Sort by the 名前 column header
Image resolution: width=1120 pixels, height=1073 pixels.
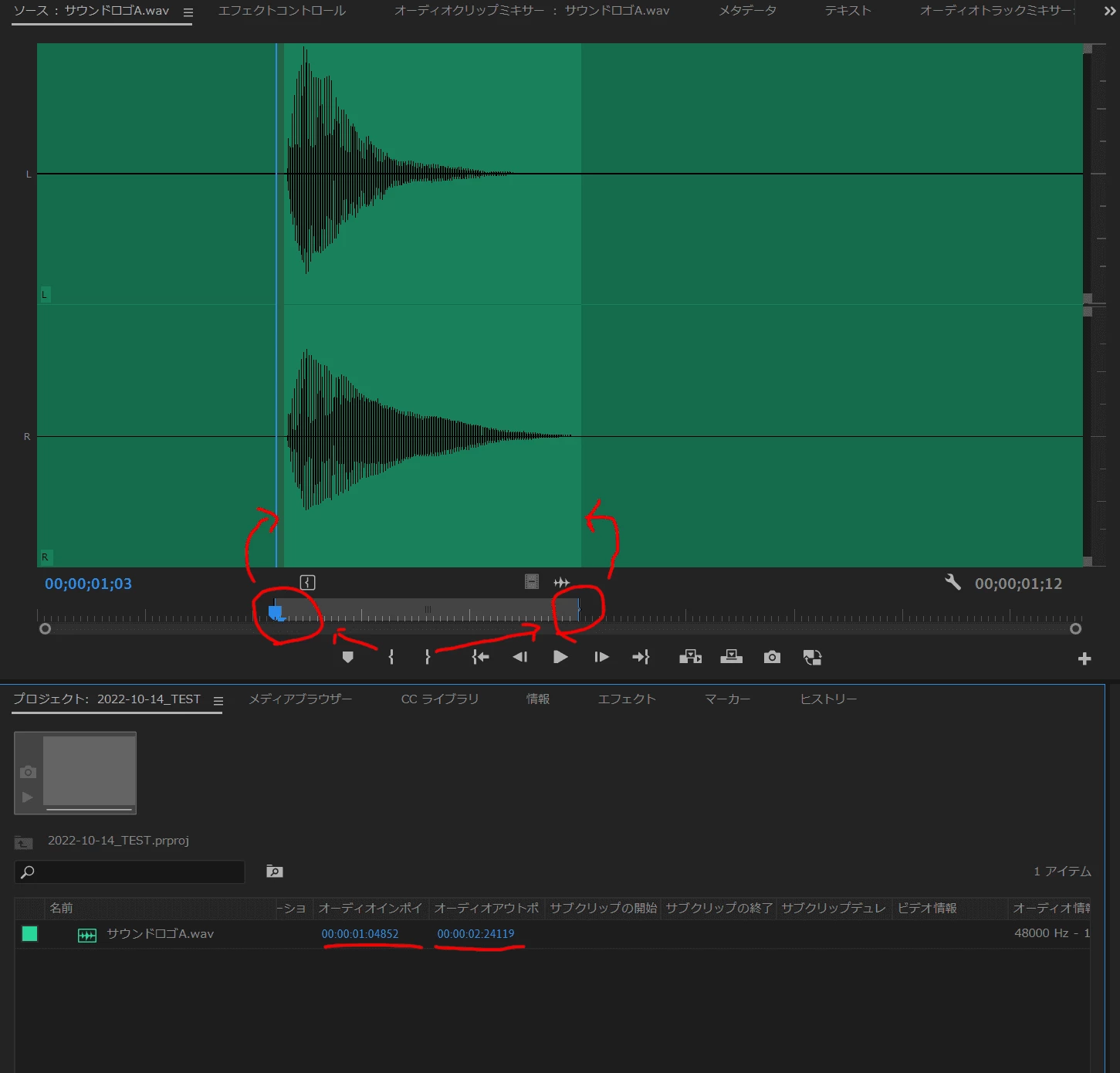tap(161, 908)
